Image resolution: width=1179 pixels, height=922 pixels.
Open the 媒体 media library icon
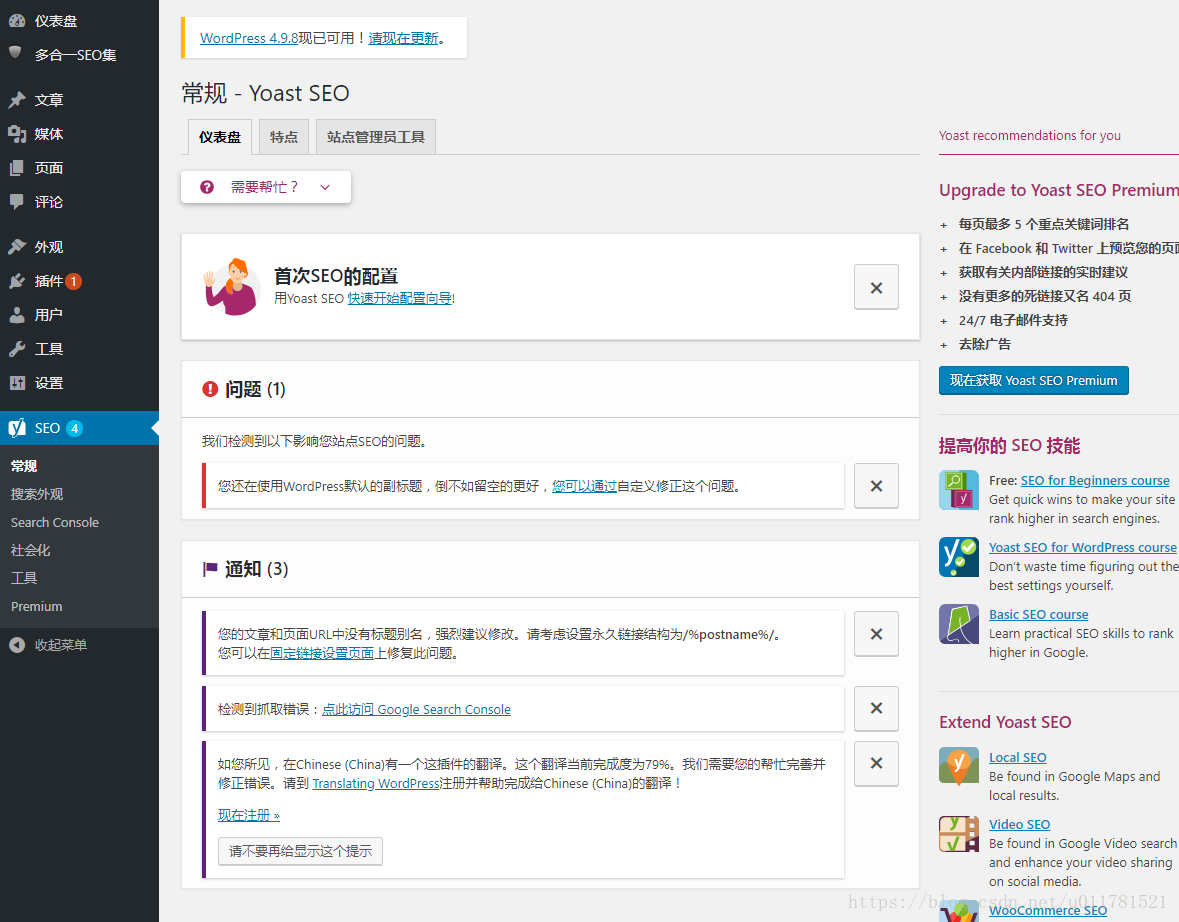pos(17,134)
